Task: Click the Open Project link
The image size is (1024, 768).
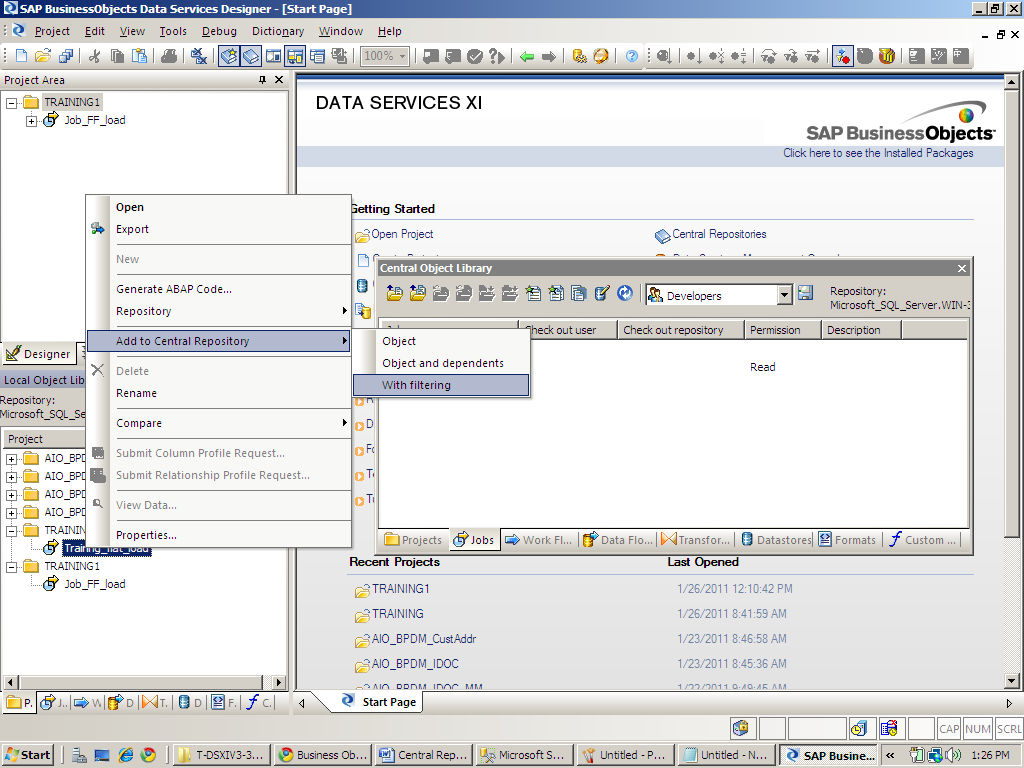Action: [402, 234]
